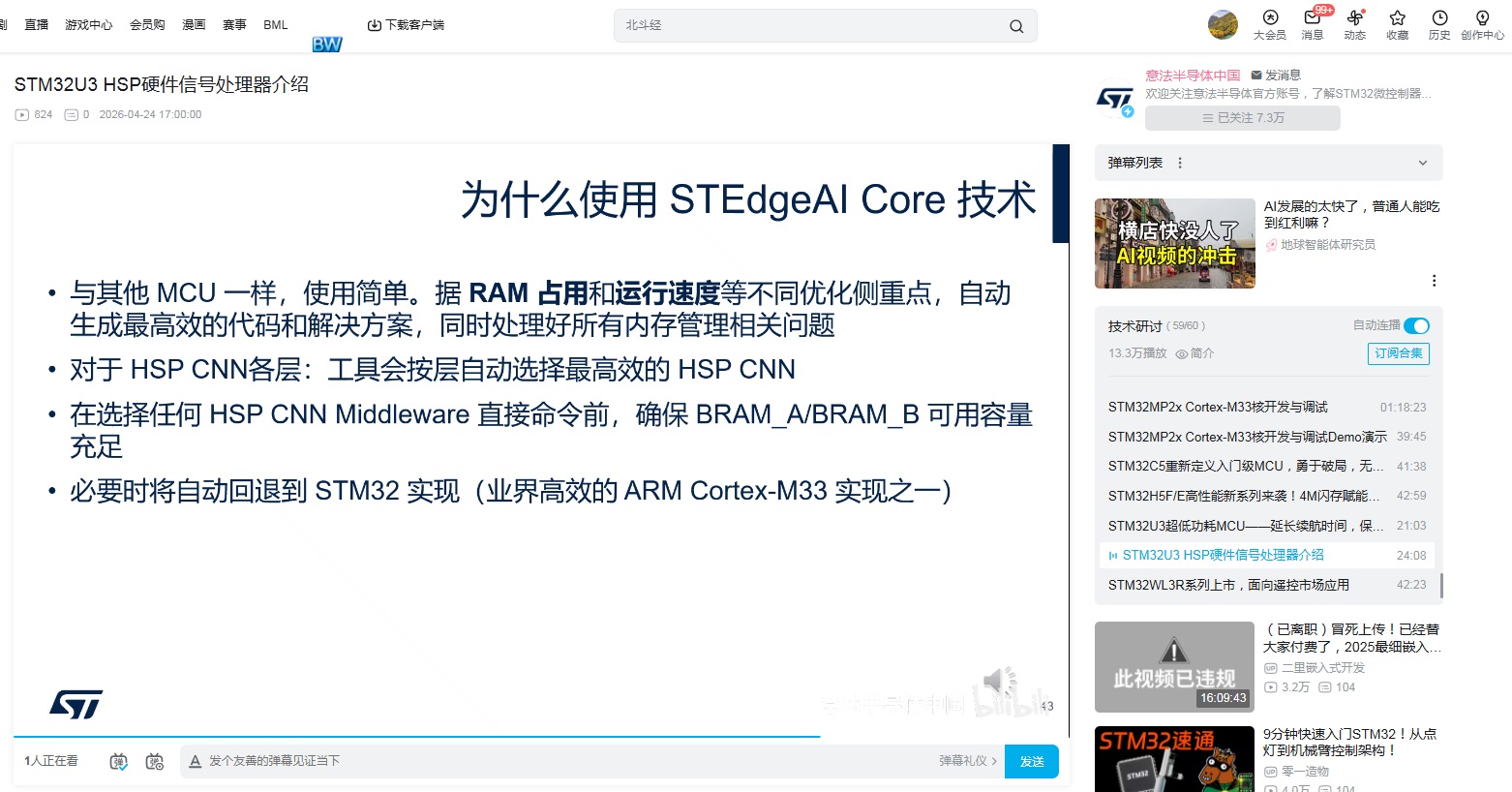Viewport: 1512px width, 792px height.
Task: Open the STM32速通 video thumbnail
Action: [x=1174, y=759]
